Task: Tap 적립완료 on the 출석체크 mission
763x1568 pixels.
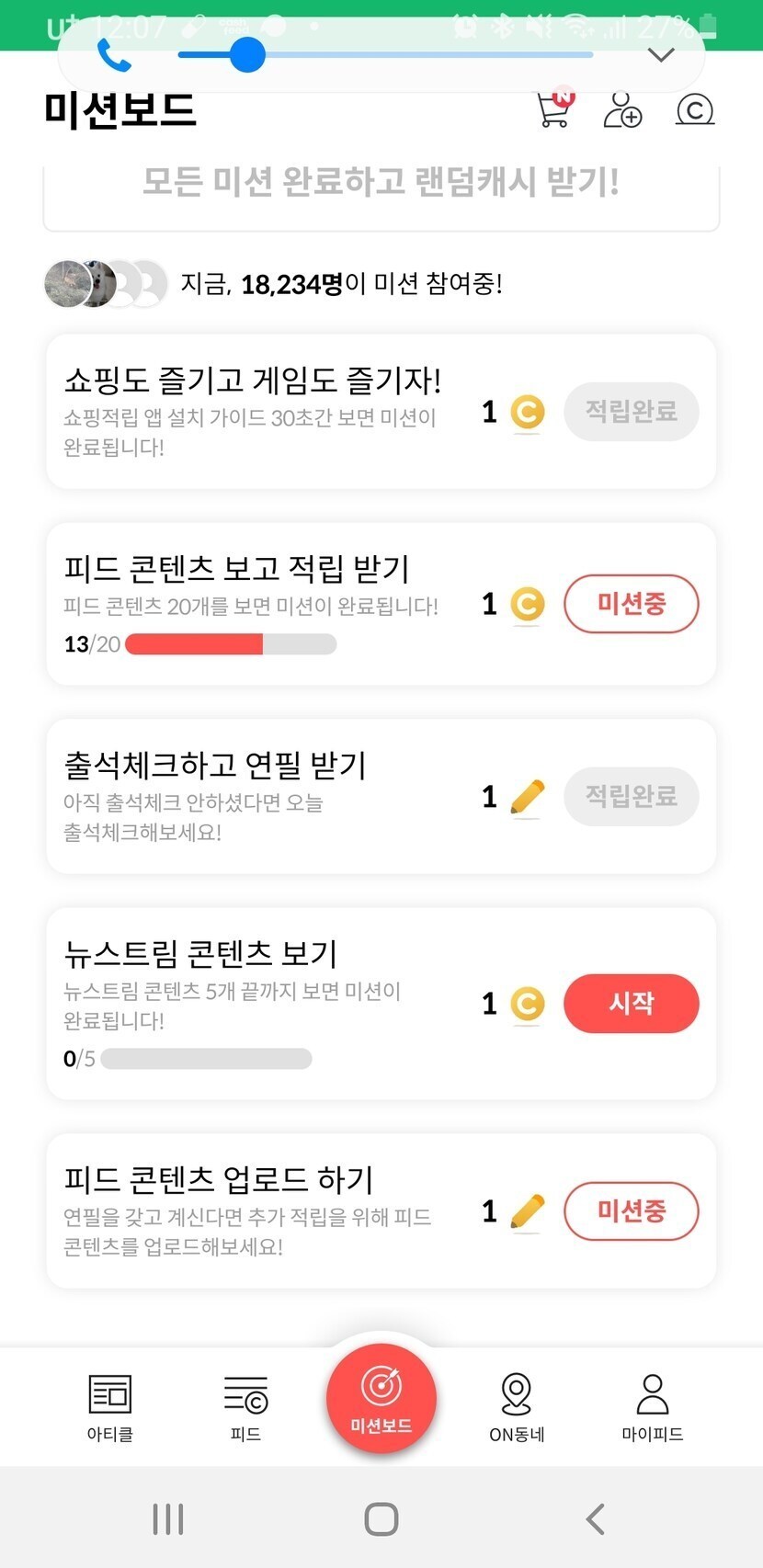Action: [631, 796]
